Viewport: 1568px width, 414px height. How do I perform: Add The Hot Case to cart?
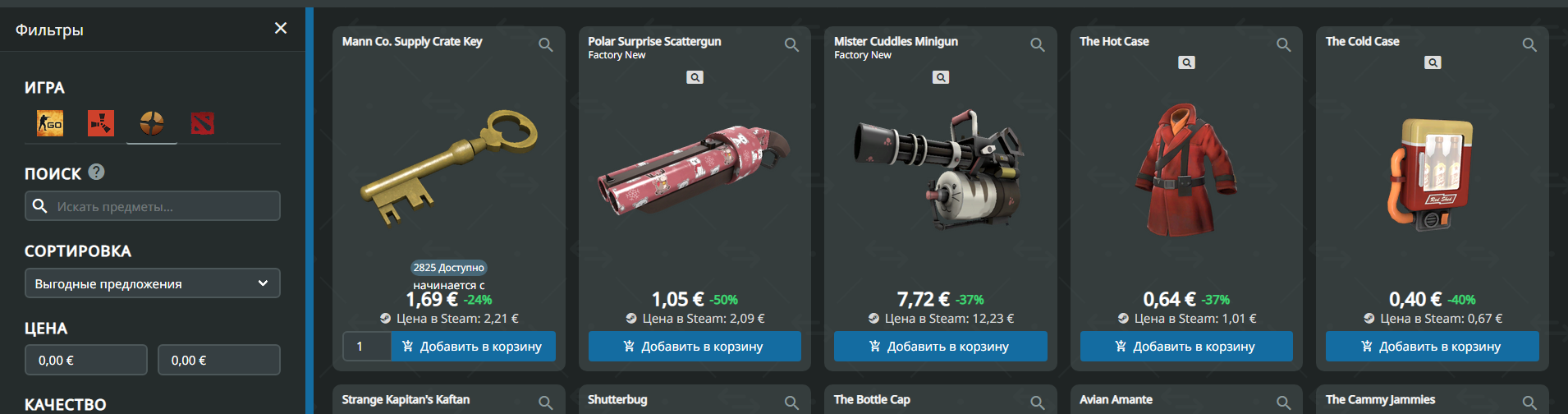click(1186, 347)
